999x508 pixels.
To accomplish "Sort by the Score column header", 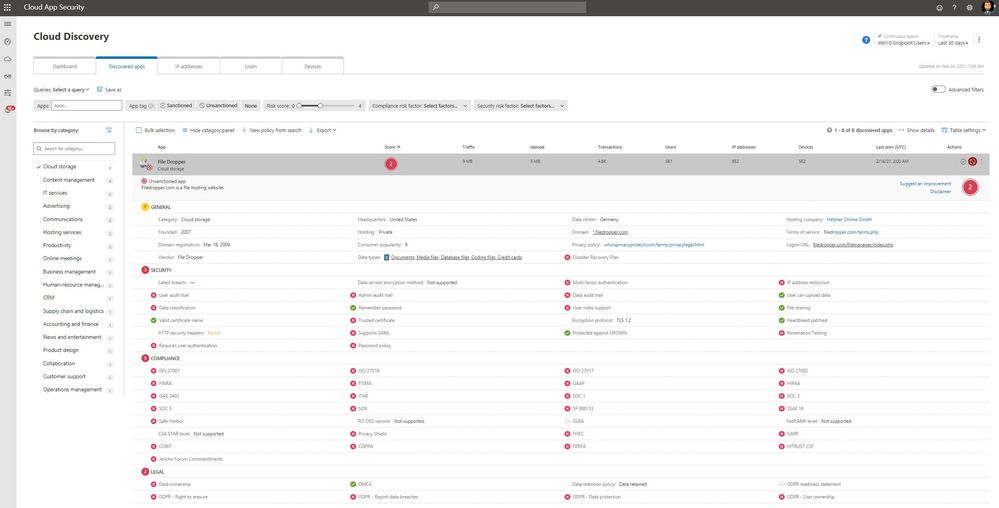I will (x=392, y=147).
